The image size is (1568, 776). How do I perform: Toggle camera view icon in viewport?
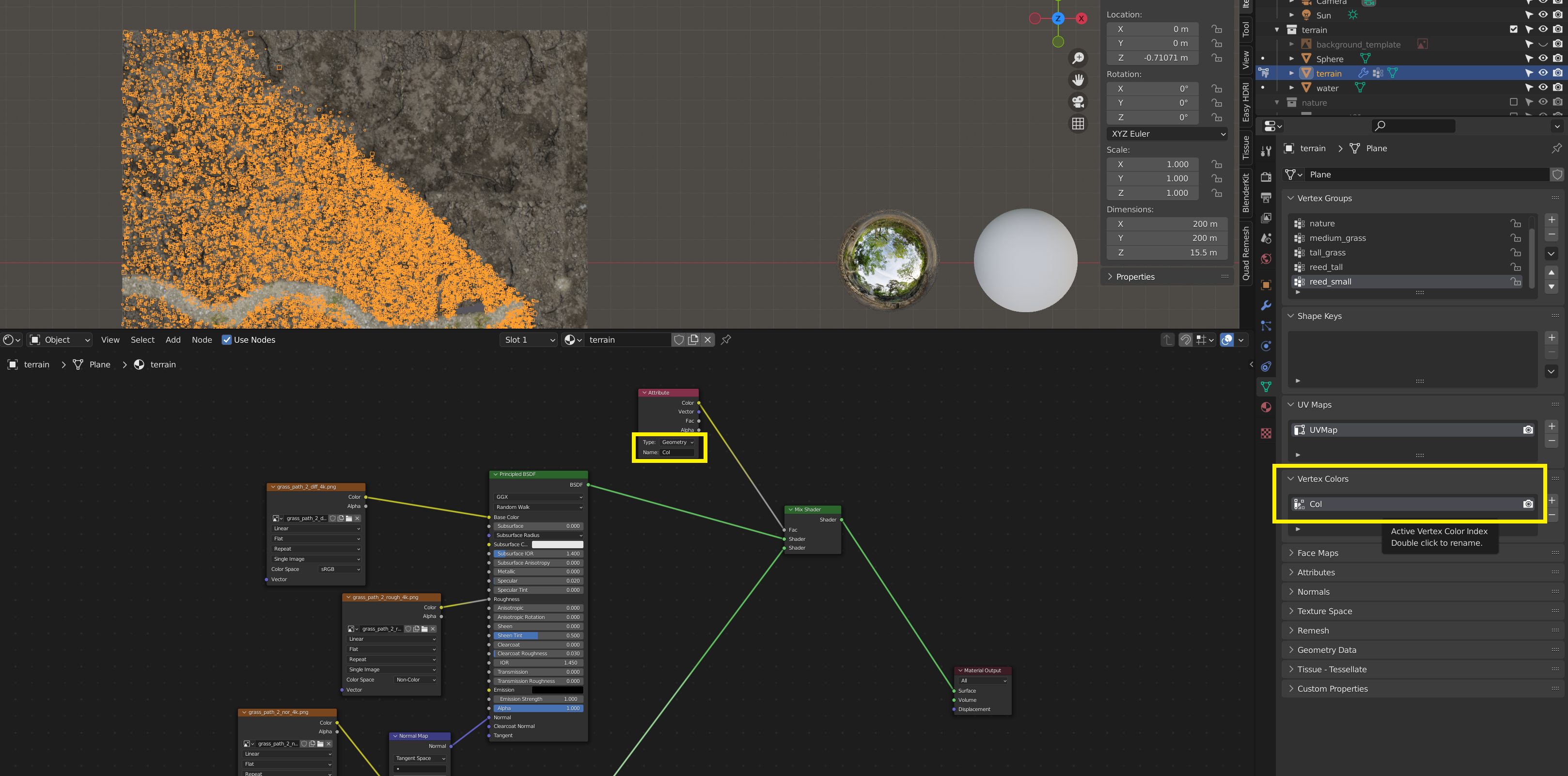[1078, 102]
